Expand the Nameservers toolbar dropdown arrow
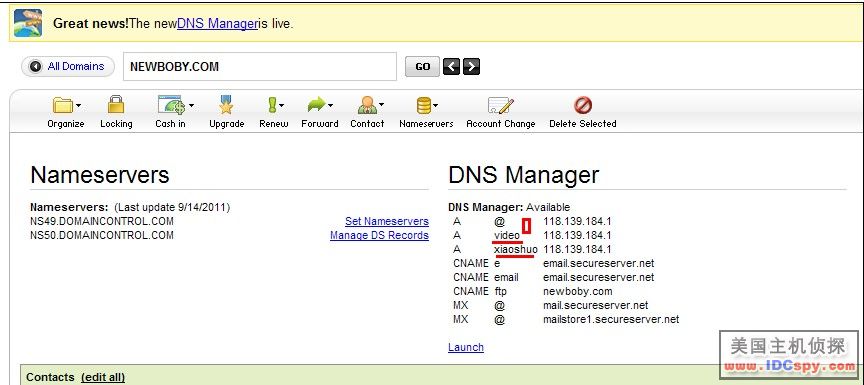 point(435,105)
